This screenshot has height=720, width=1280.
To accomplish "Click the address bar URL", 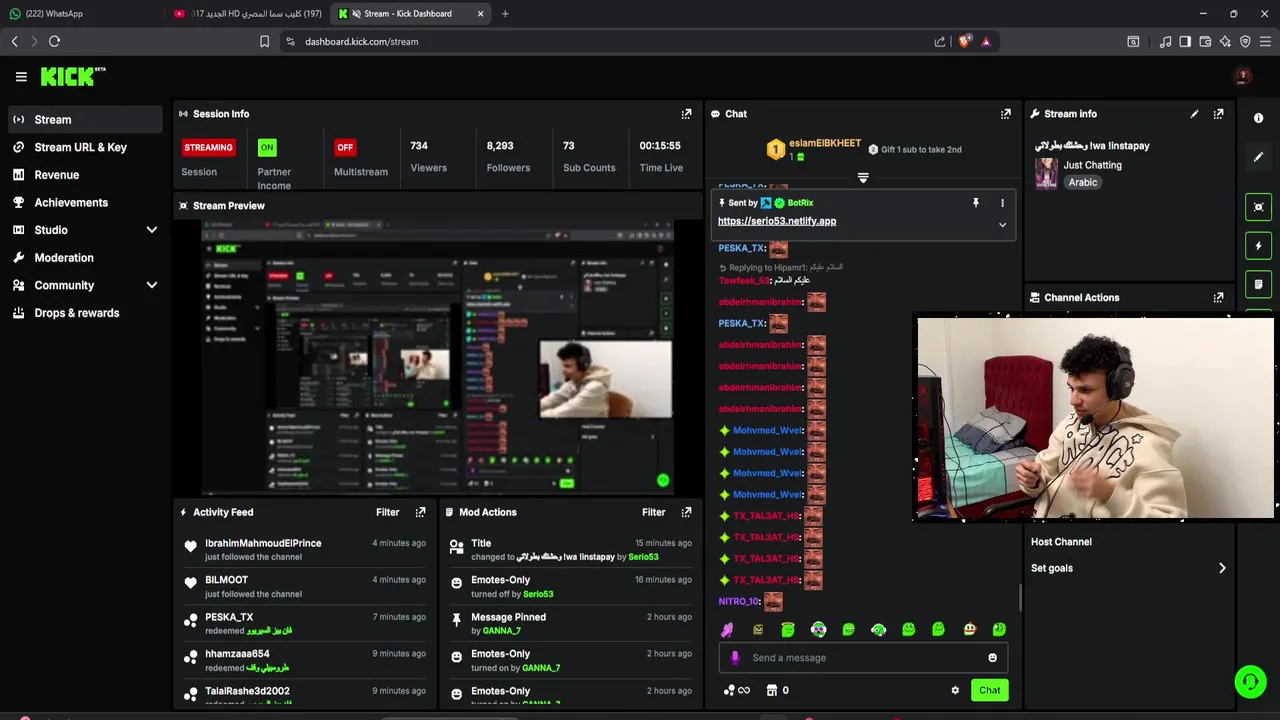I will (x=361, y=41).
